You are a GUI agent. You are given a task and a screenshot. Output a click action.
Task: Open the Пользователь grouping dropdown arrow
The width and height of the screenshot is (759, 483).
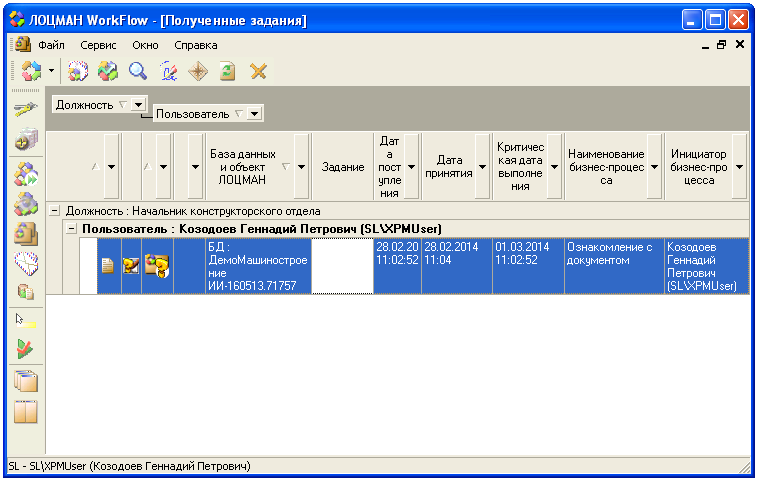tap(255, 114)
